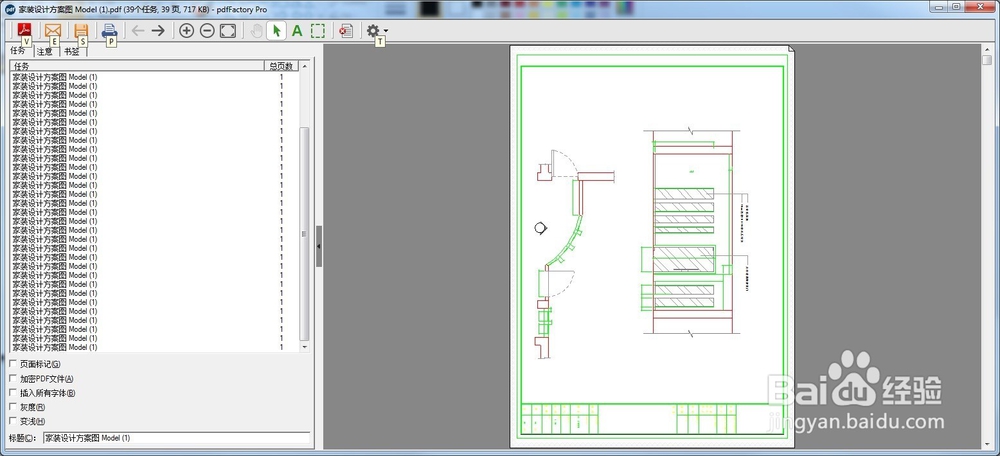The height and width of the screenshot is (456, 1000).
Task: Select the text tool marked A
Action: coord(297,31)
